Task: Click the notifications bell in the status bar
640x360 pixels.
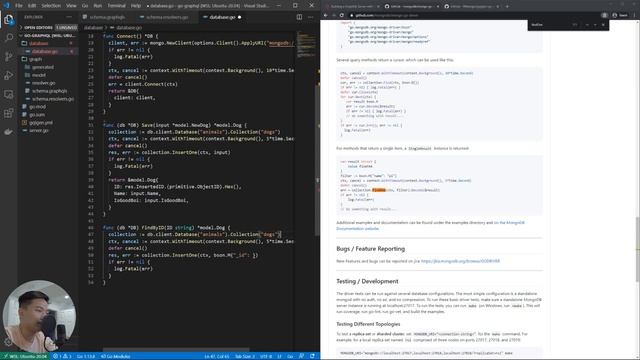Action: point(312,356)
